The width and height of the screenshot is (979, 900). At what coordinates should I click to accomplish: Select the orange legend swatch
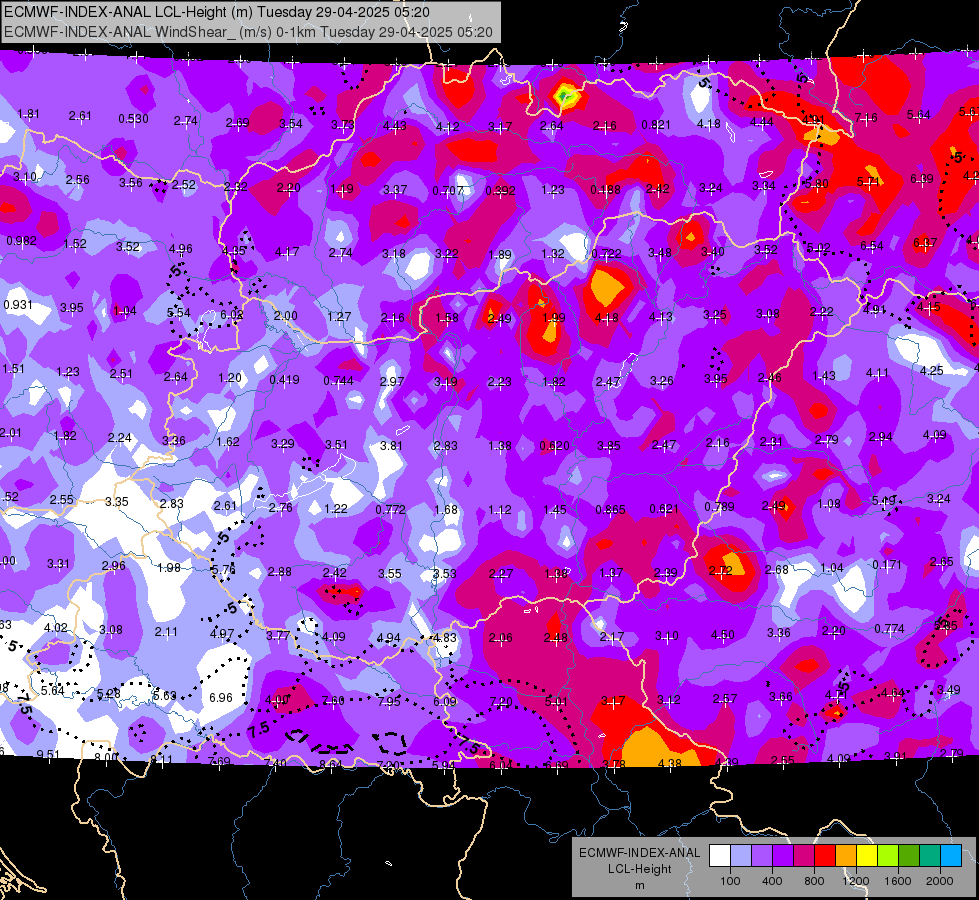point(846,856)
